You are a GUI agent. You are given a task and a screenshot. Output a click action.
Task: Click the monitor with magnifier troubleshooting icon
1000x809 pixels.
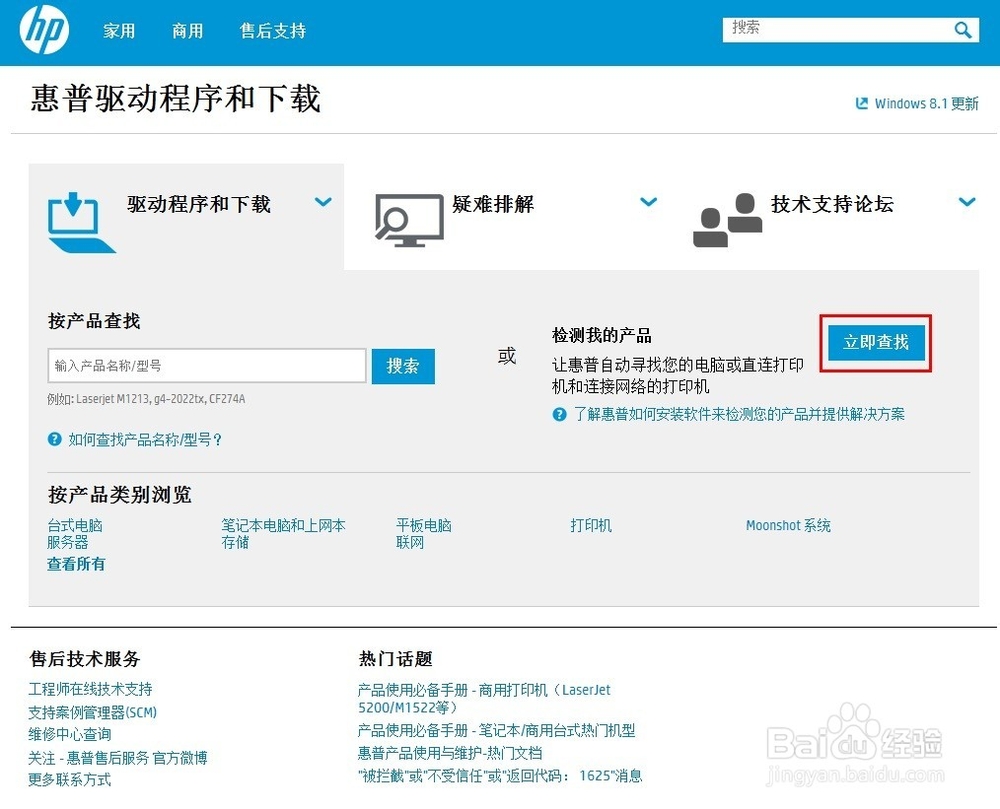click(x=409, y=220)
